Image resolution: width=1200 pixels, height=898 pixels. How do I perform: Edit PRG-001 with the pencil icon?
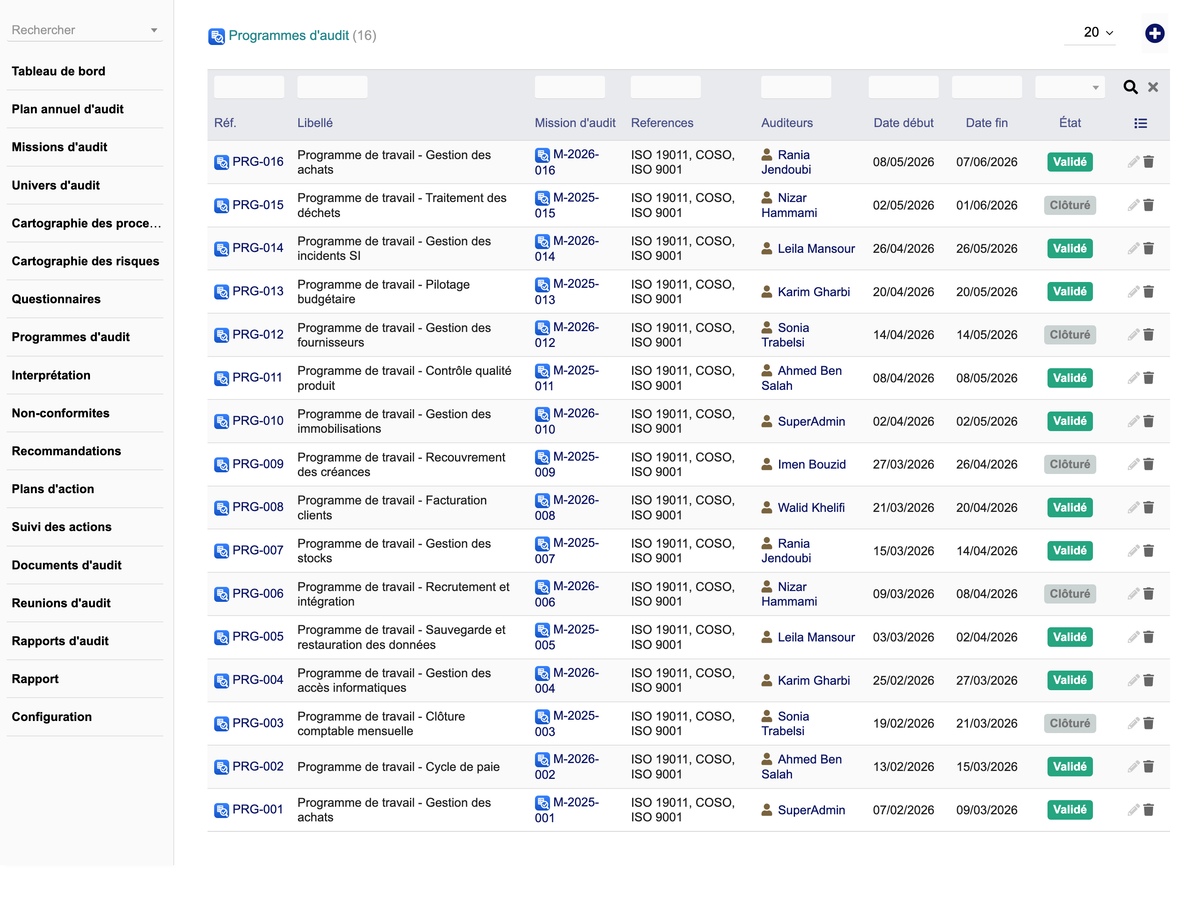point(1133,810)
